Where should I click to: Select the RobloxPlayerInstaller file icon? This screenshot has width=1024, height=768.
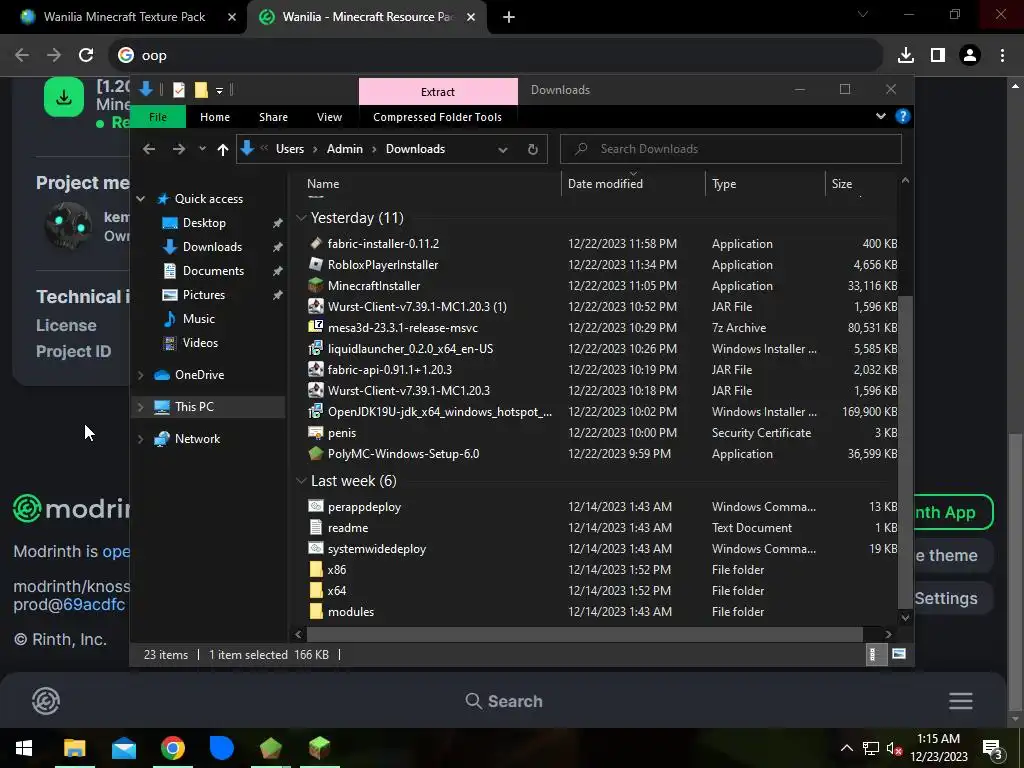pos(316,264)
